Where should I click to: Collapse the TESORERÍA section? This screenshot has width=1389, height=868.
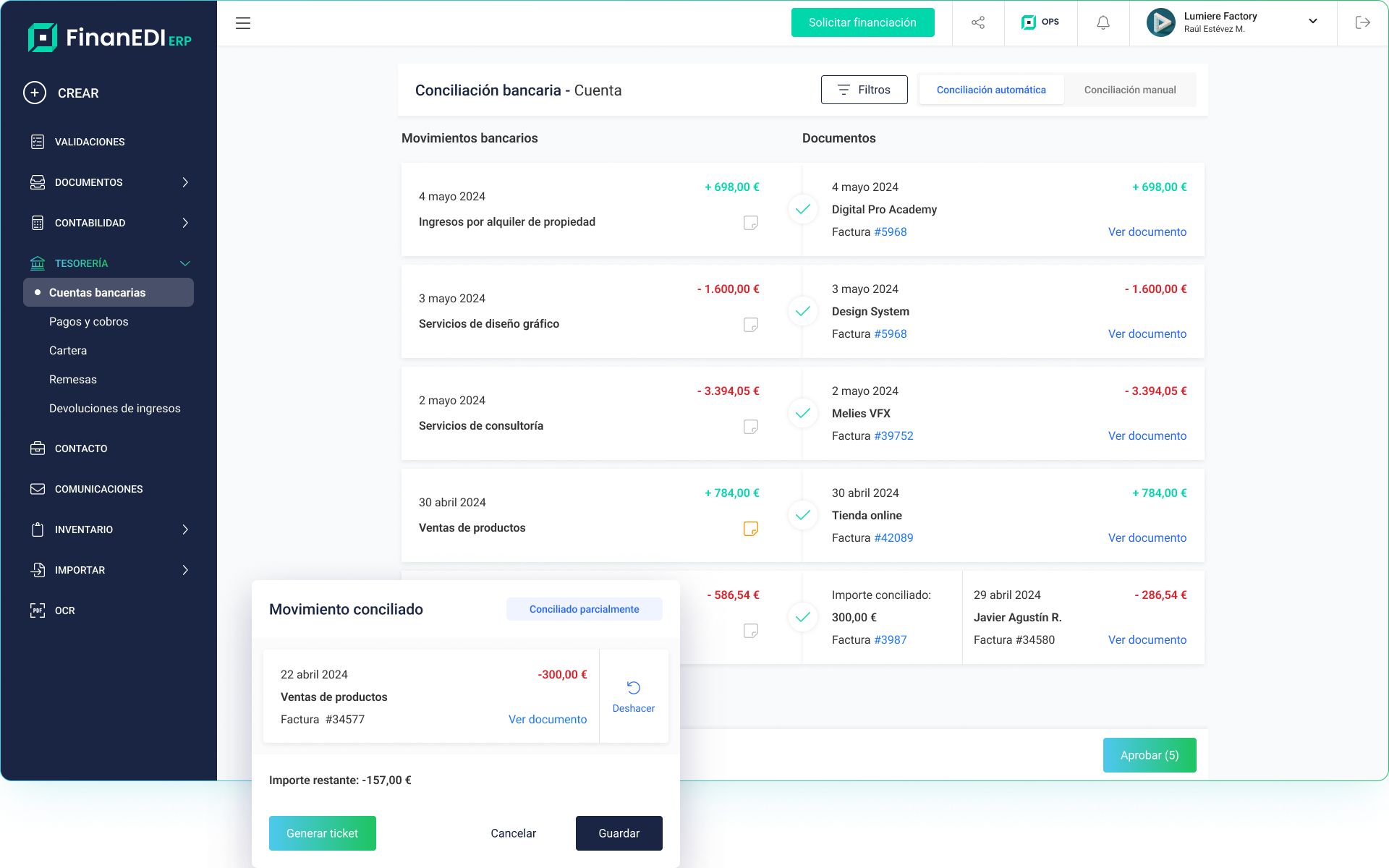(184, 263)
